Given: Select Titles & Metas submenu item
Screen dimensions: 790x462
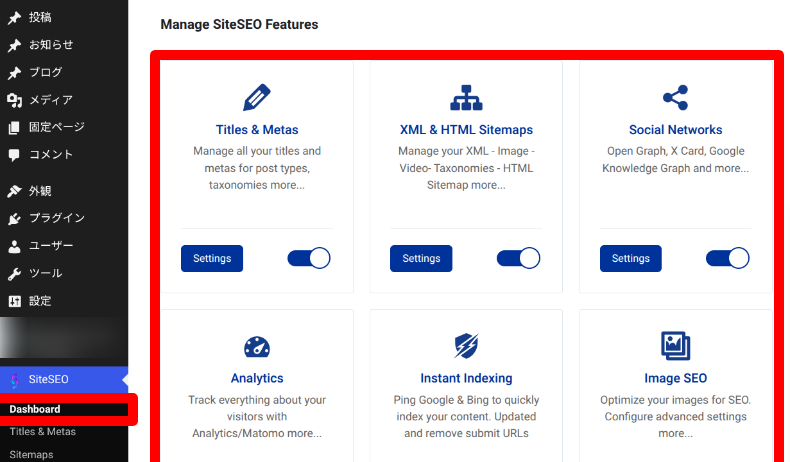Looking at the screenshot, I should click(x=43, y=431).
